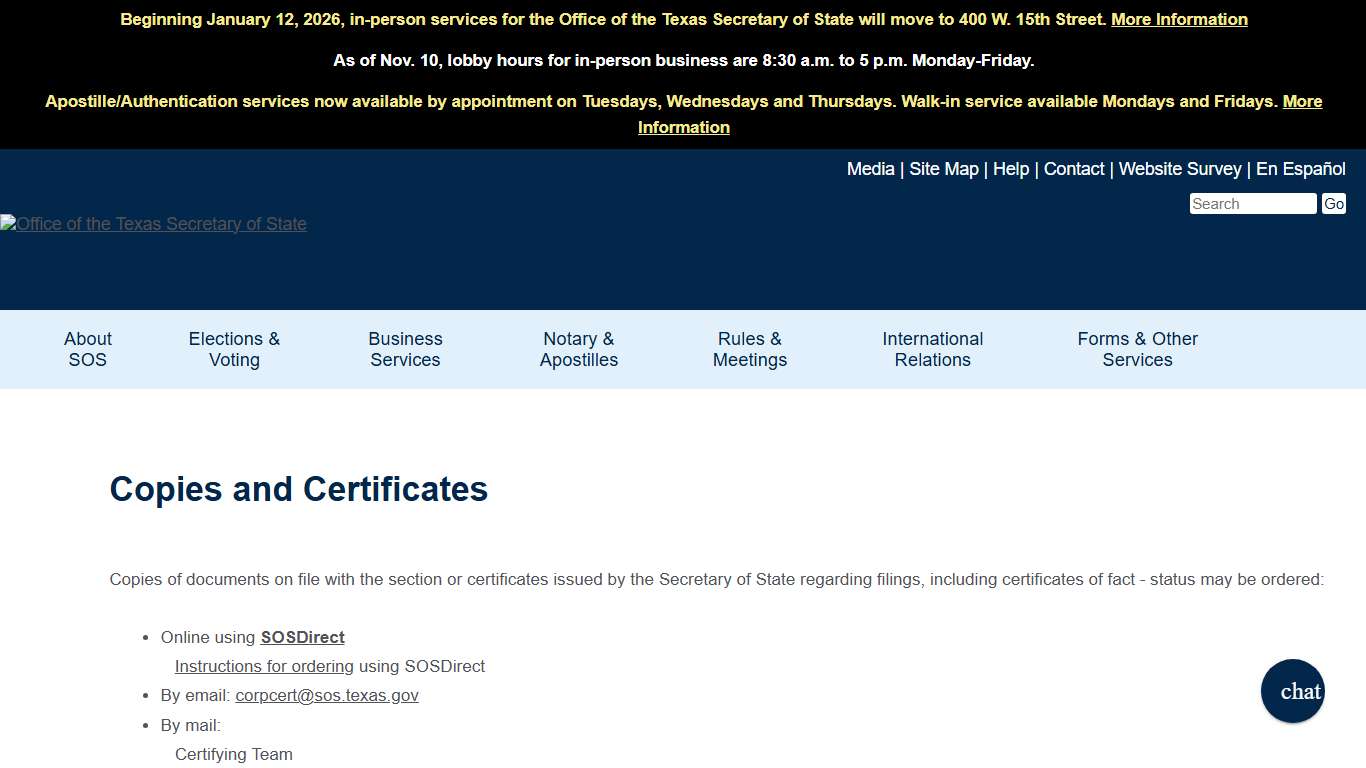The width and height of the screenshot is (1366, 768).
Task: Open the chat widget
Action: pyautogui.click(x=1292, y=691)
